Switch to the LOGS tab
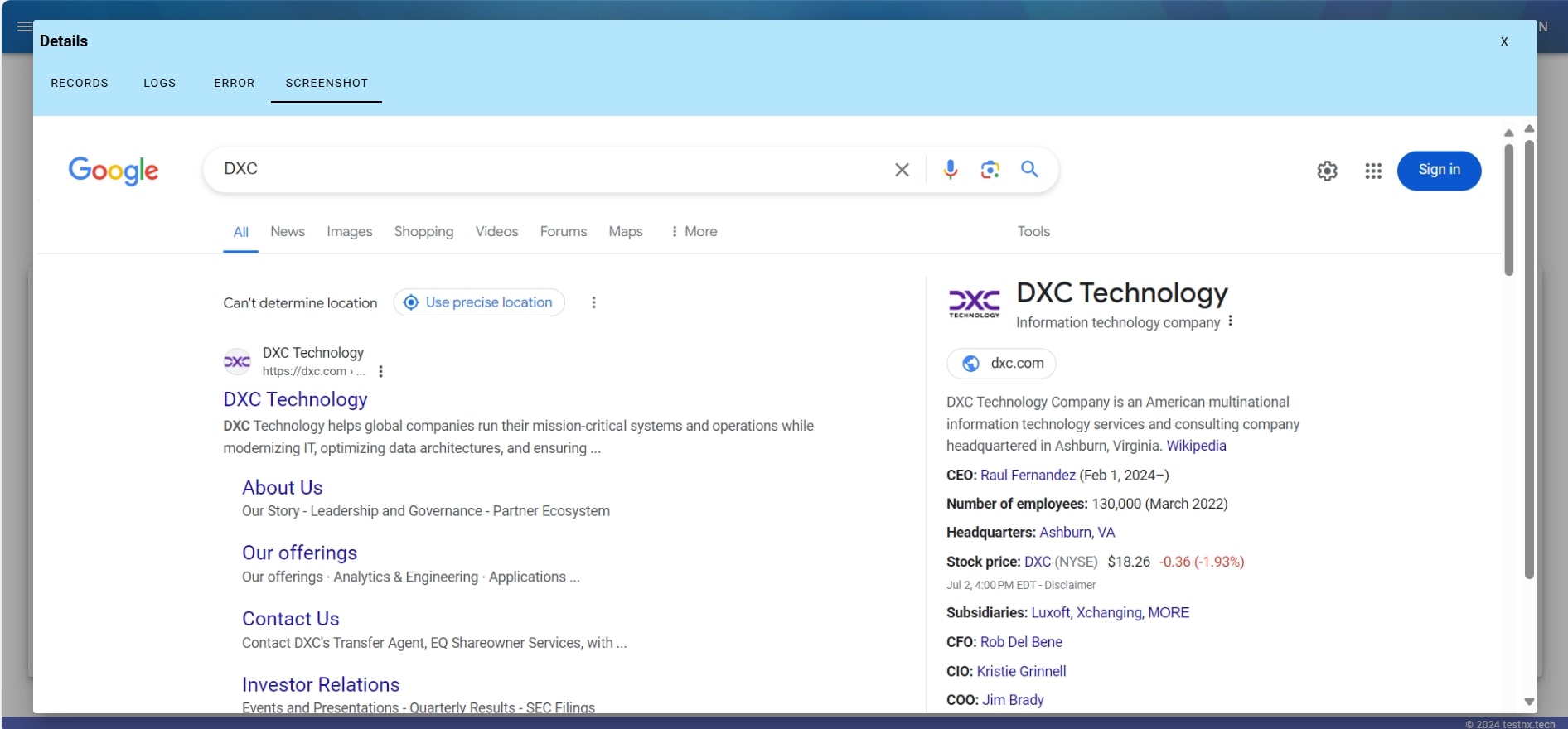This screenshot has width=1568, height=729. (x=159, y=83)
